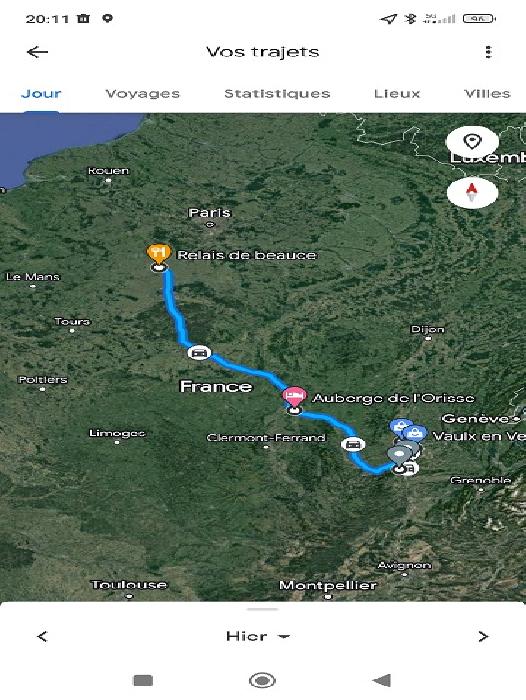Tap the gray location pin at the route end
The height and width of the screenshot is (700, 526).
coord(399,455)
